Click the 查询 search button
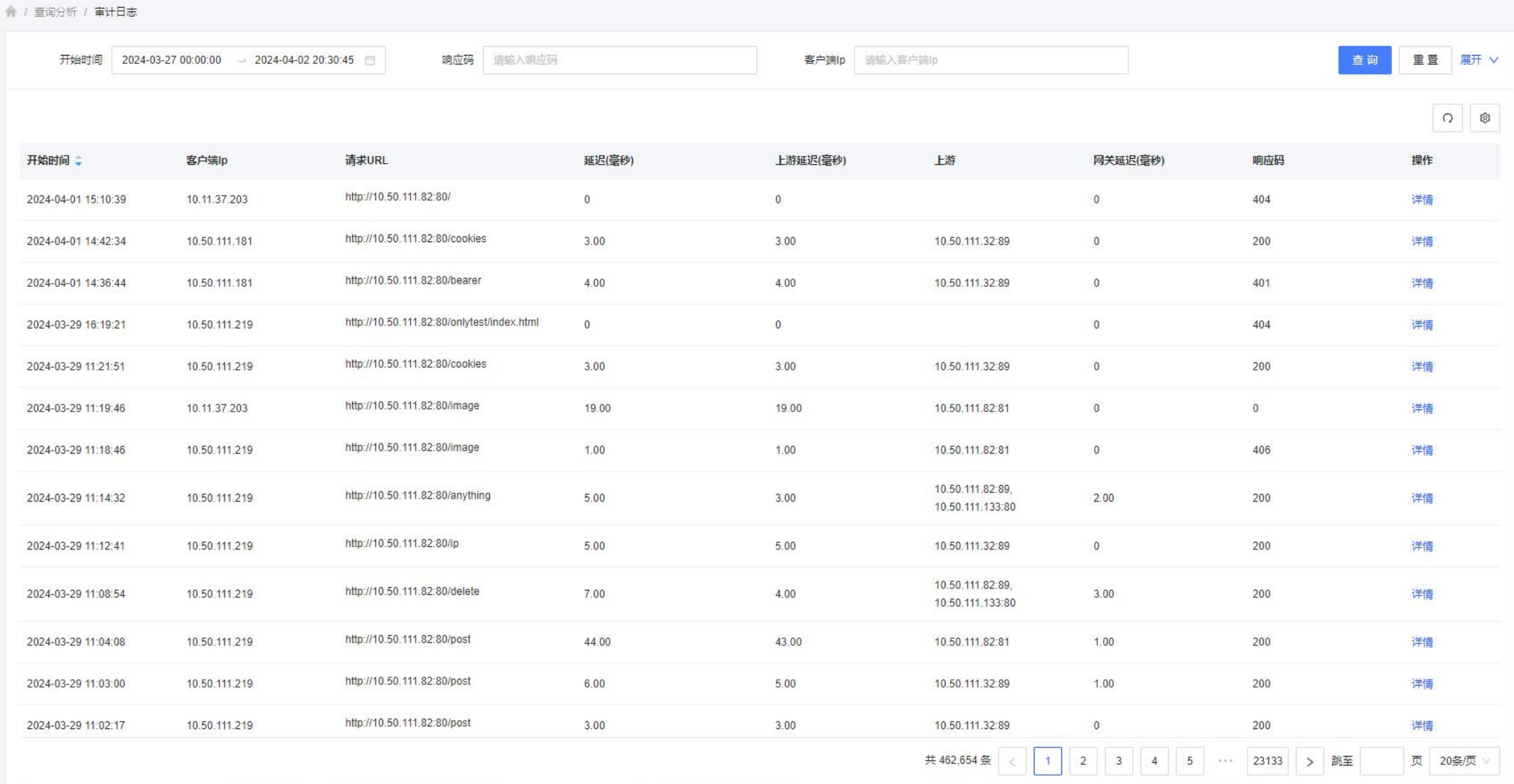Screen dimensions: 1514x784 [x=1364, y=60]
